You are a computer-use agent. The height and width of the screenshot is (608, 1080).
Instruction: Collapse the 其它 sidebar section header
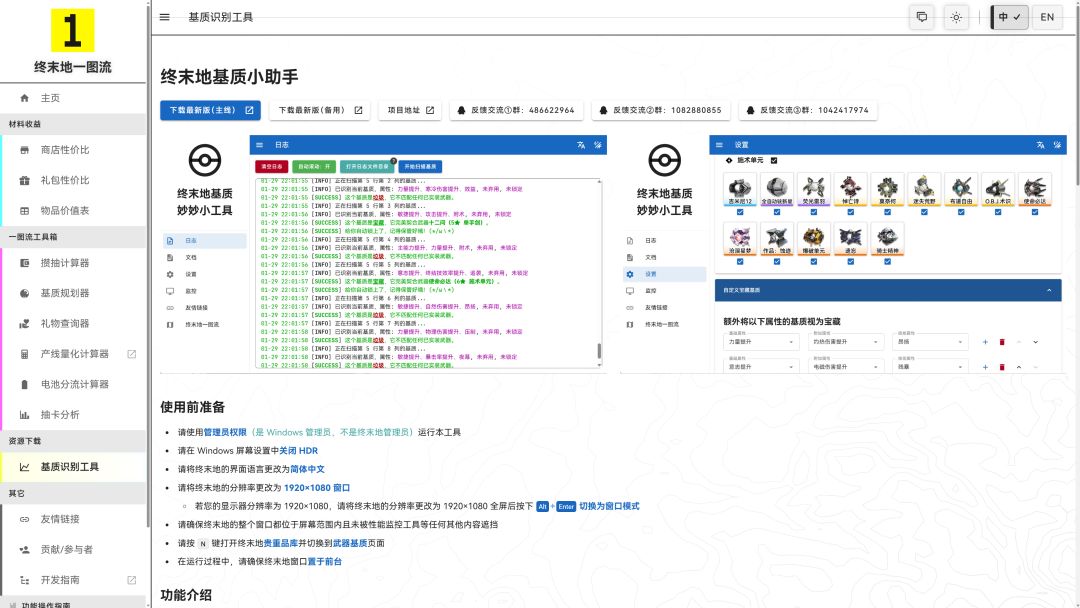pos(73,493)
